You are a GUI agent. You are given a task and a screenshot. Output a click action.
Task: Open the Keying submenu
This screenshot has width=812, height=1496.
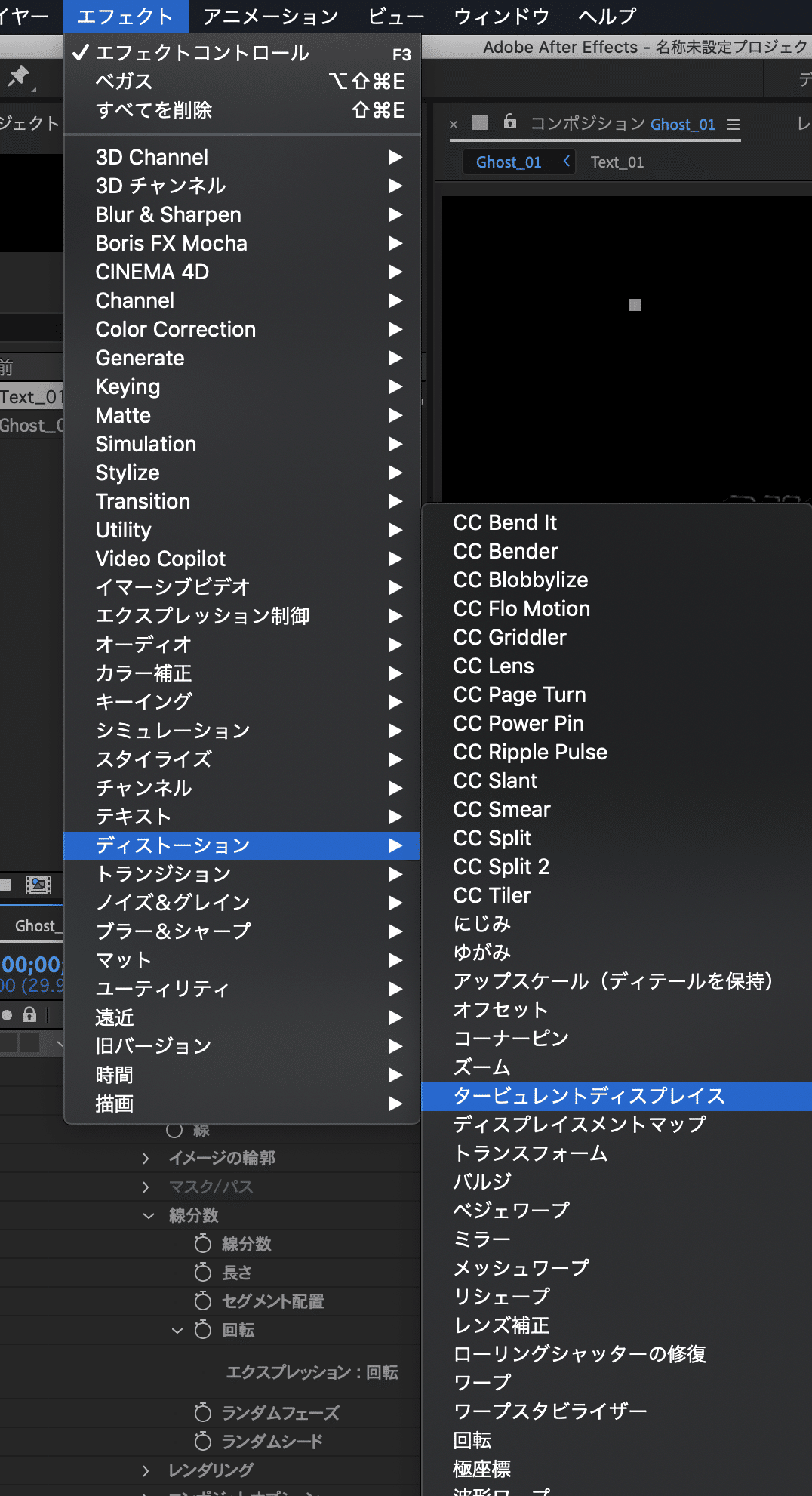241,386
